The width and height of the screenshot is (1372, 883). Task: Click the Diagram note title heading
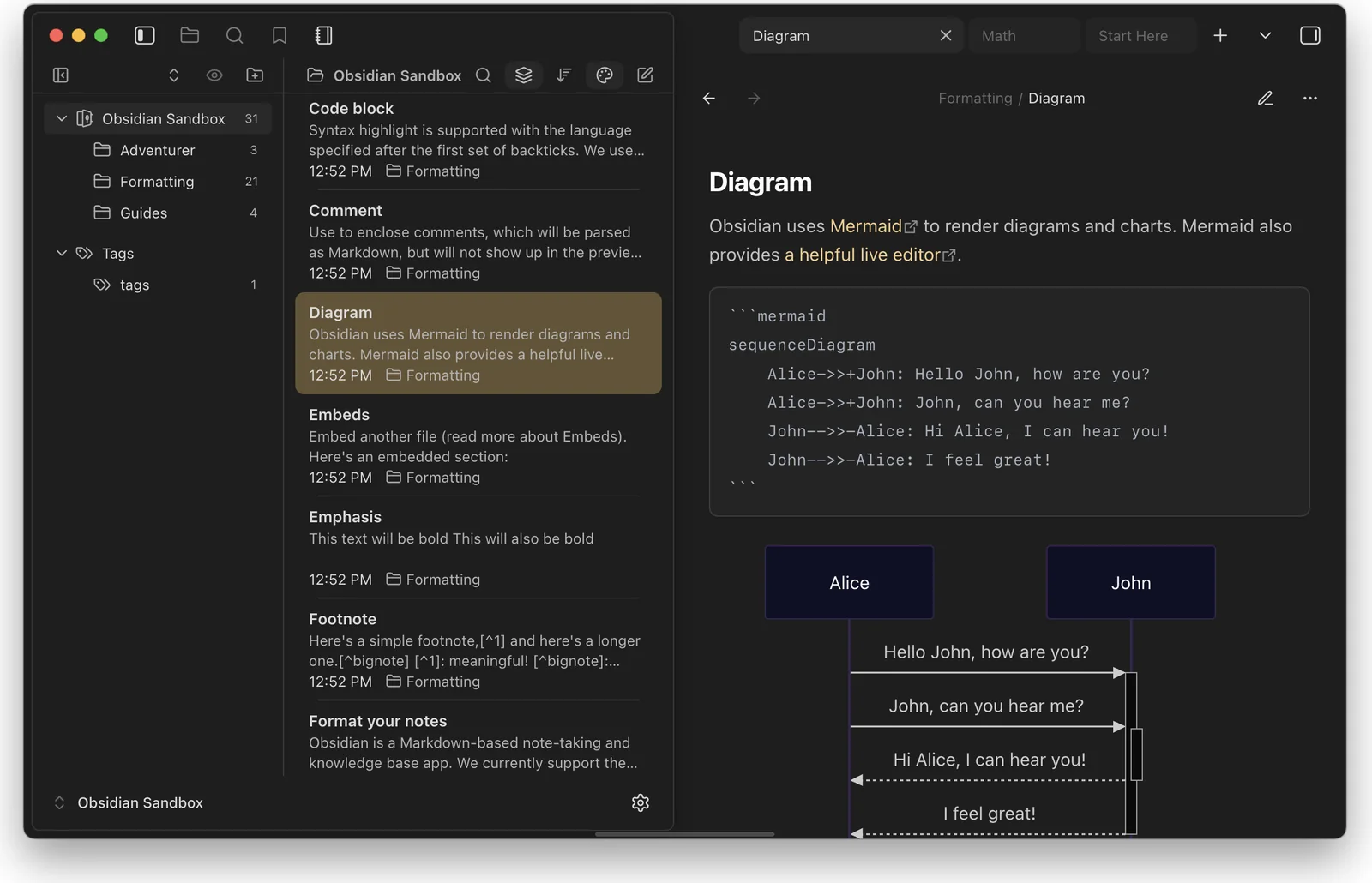pyautogui.click(x=761, y=182)
